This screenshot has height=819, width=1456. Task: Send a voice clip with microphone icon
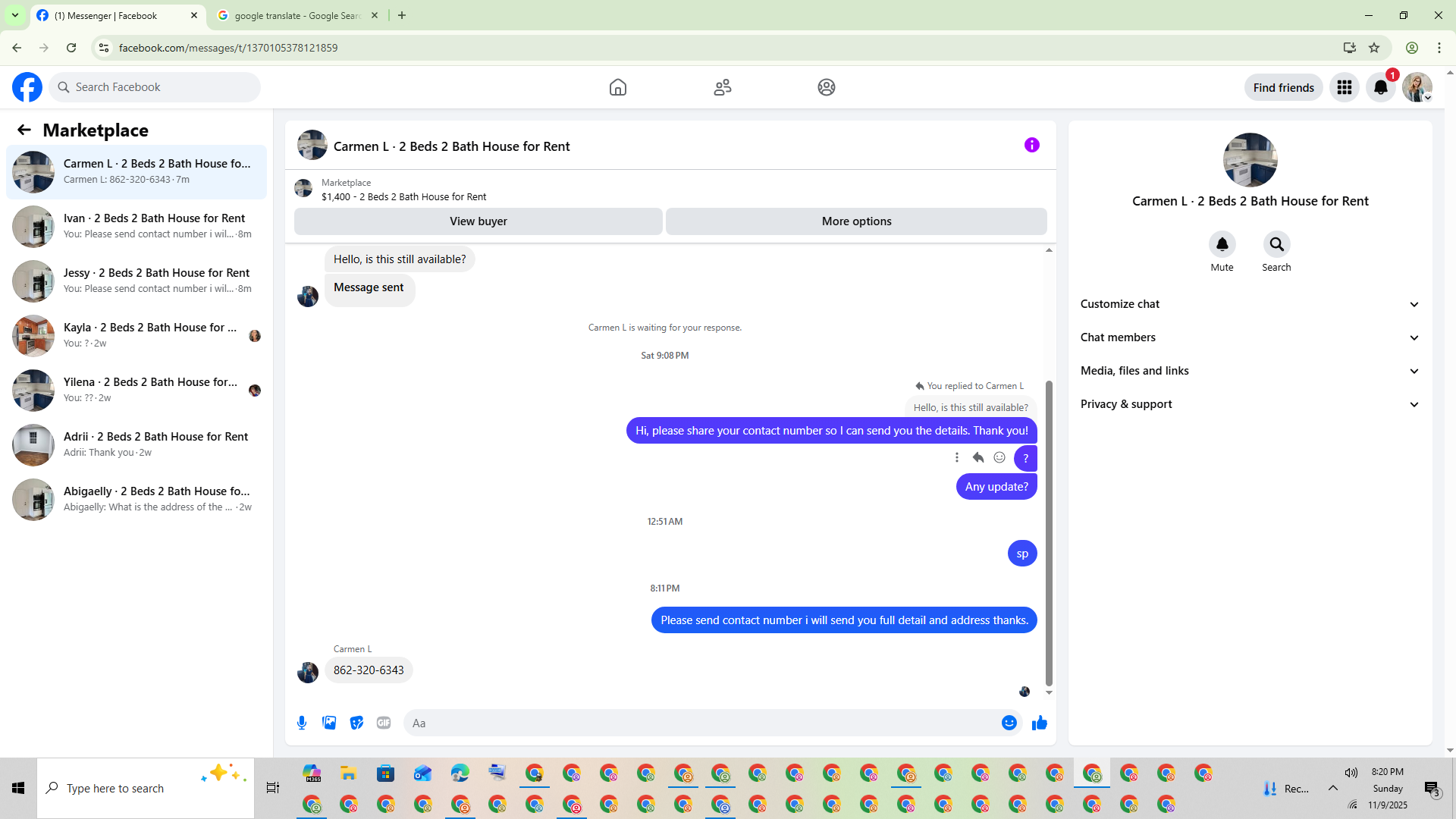click(302, 723)
